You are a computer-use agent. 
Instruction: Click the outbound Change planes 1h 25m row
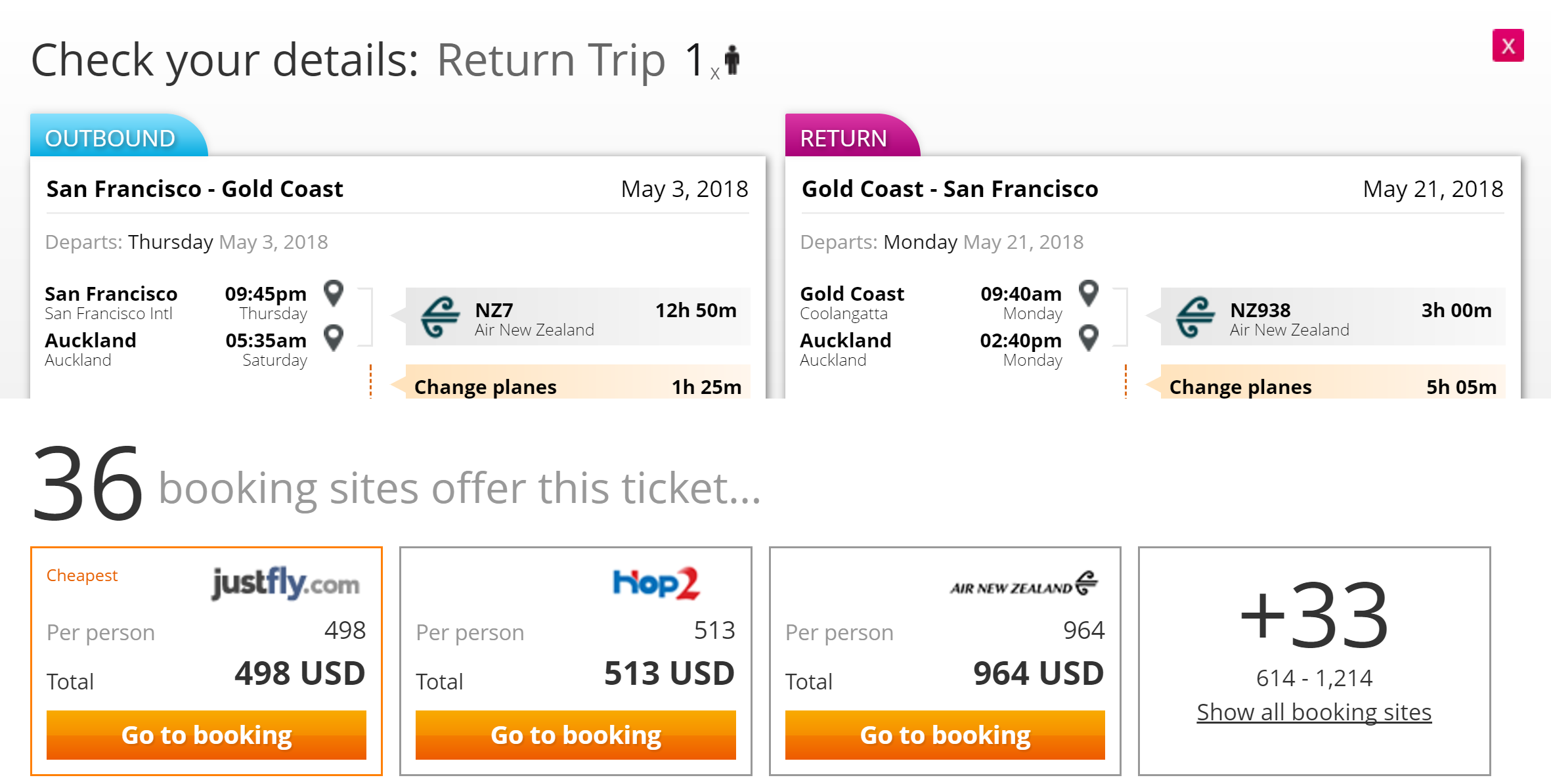tap(577, 386)
